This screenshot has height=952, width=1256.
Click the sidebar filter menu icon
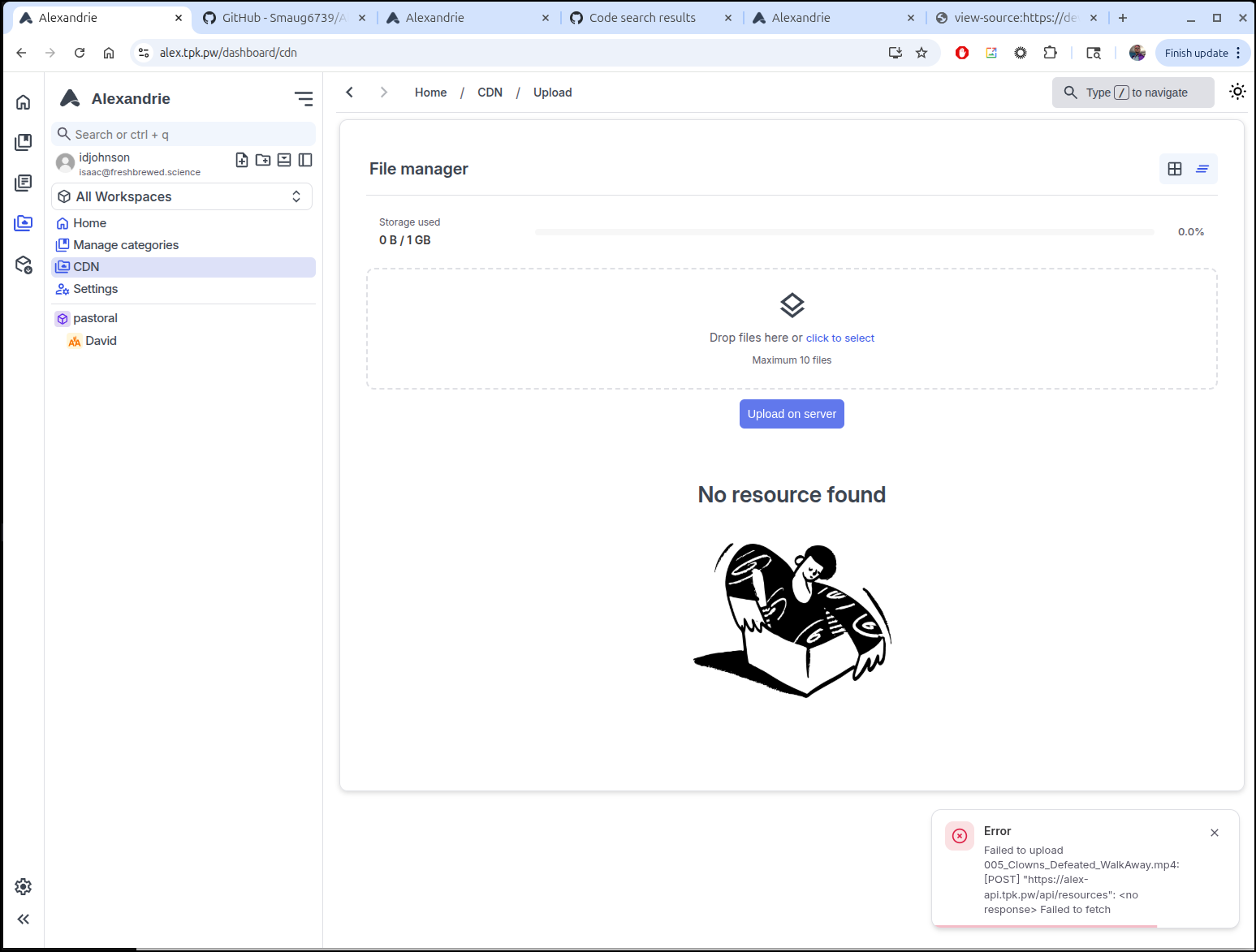(x=304, y=99)
